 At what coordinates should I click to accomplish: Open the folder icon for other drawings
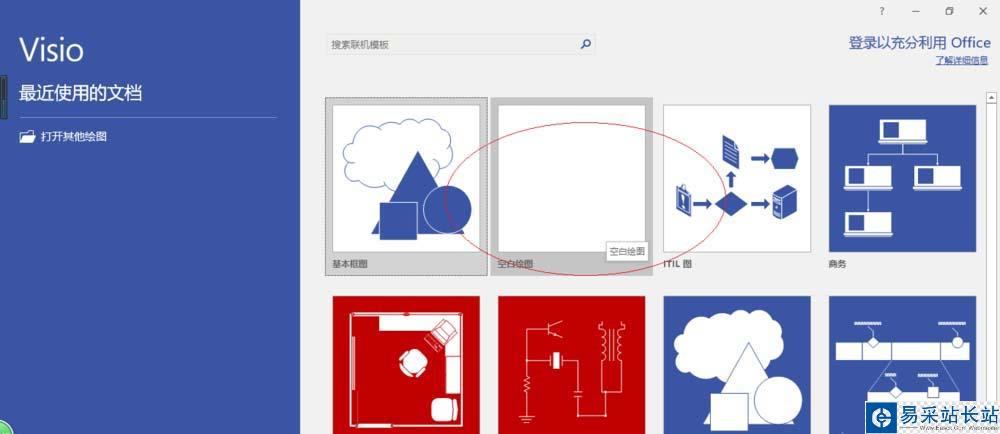[x=27, y=136]
